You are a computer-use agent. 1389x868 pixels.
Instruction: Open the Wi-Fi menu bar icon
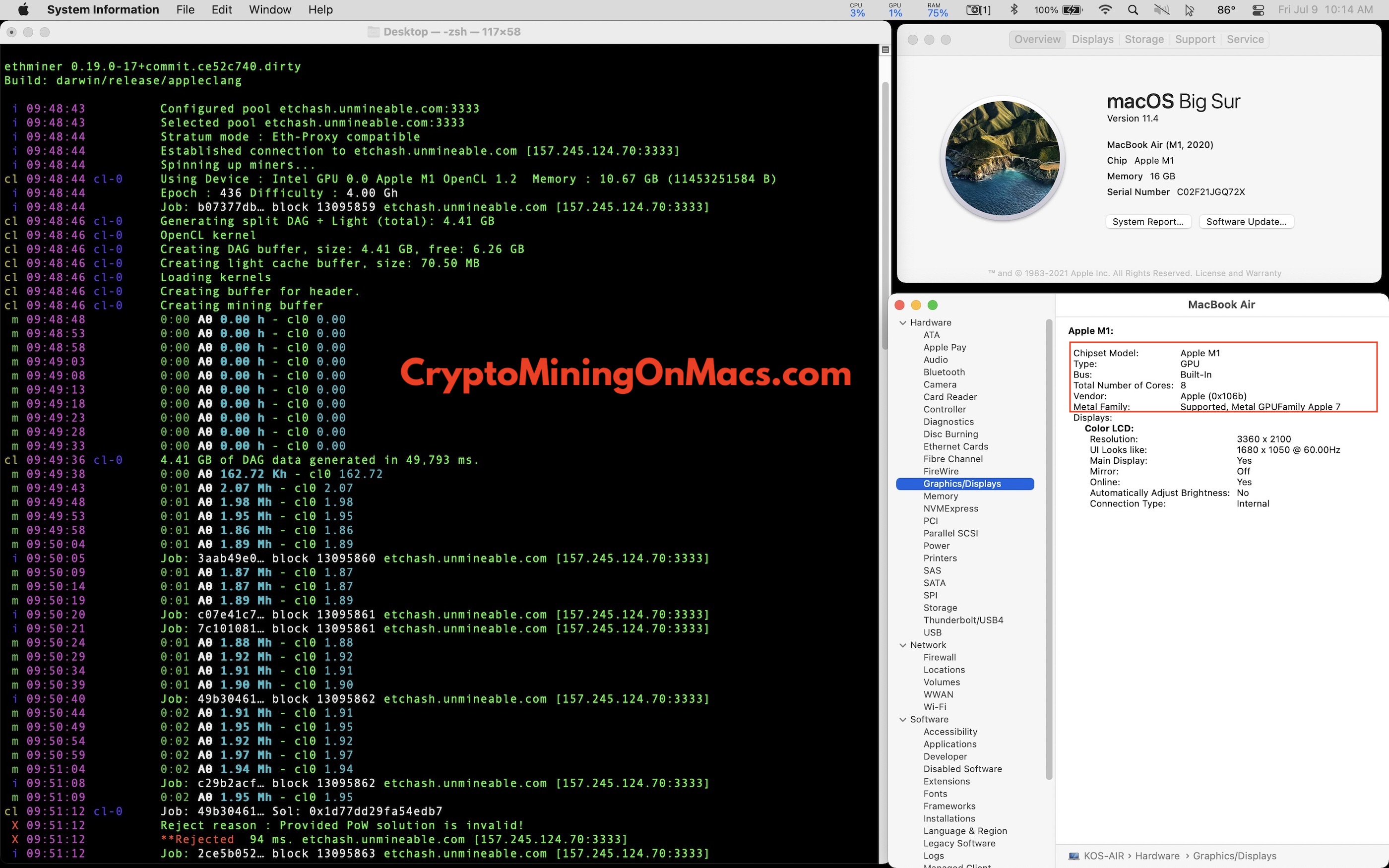pyautogui.click(x=1105, y=10)
